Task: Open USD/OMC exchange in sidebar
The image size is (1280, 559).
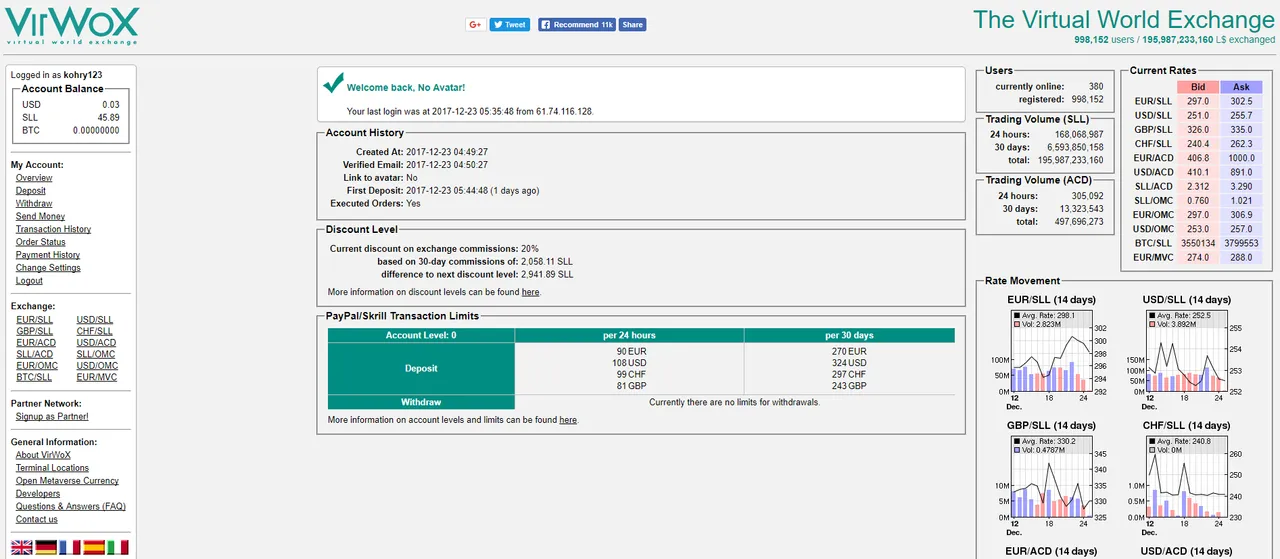Action: coord(97,366)
